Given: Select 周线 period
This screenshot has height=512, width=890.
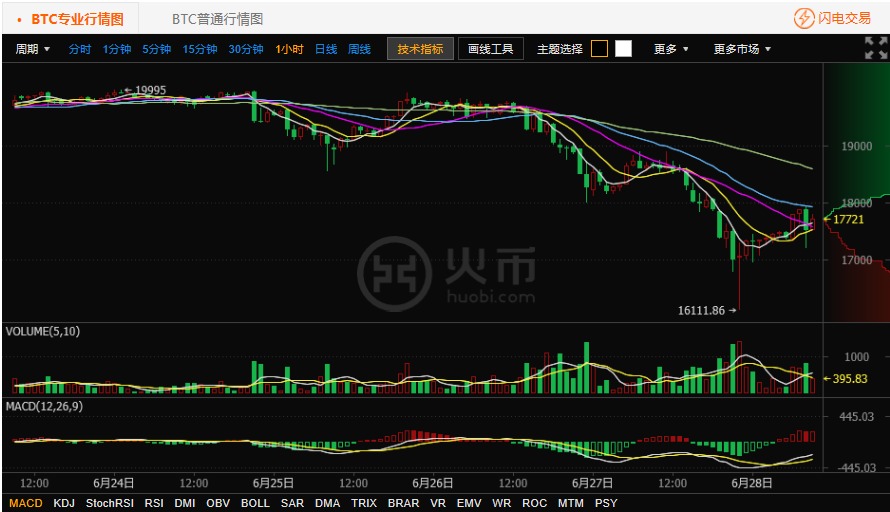Looking at the screenshot, I should click(x=359, y=49).
